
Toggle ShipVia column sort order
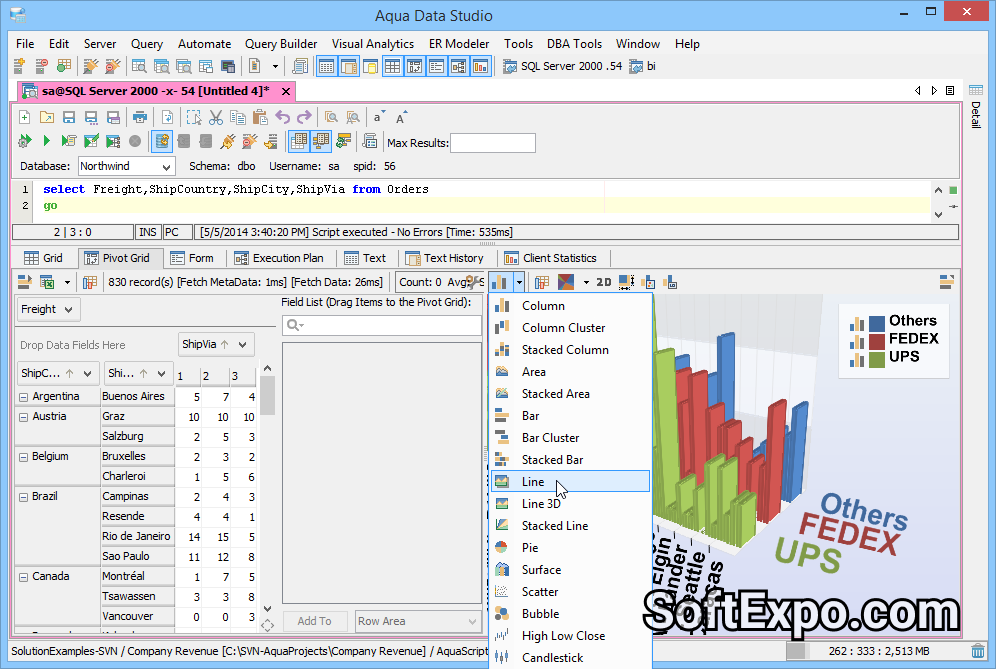click(x=227, y=344)
